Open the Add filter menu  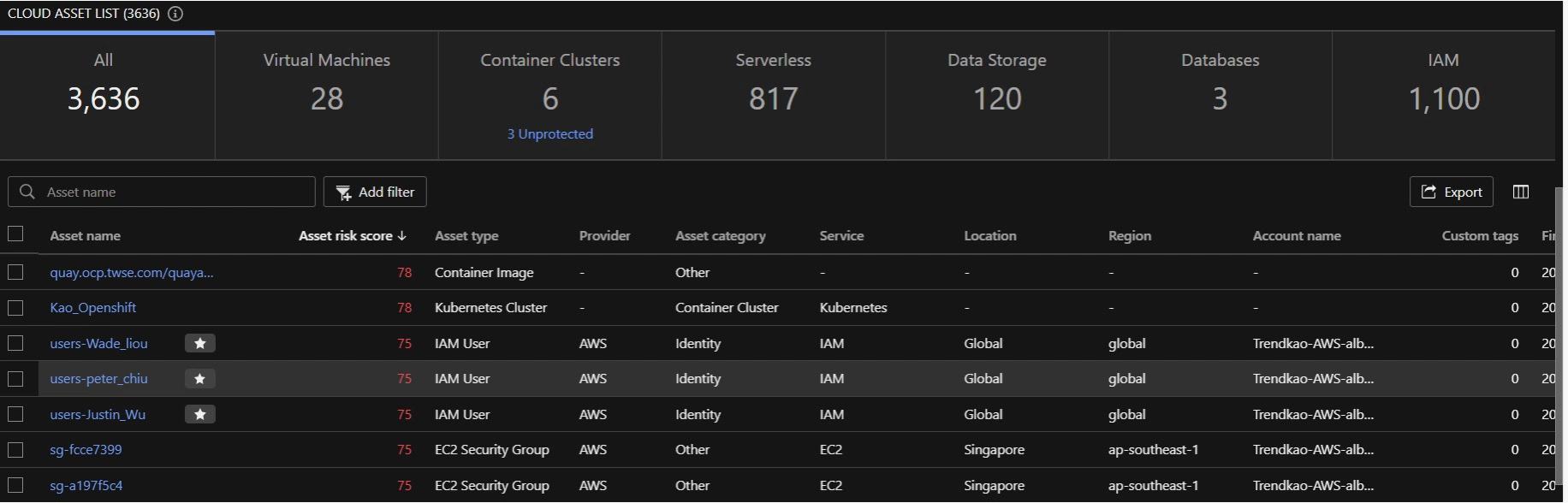point(375,192)
